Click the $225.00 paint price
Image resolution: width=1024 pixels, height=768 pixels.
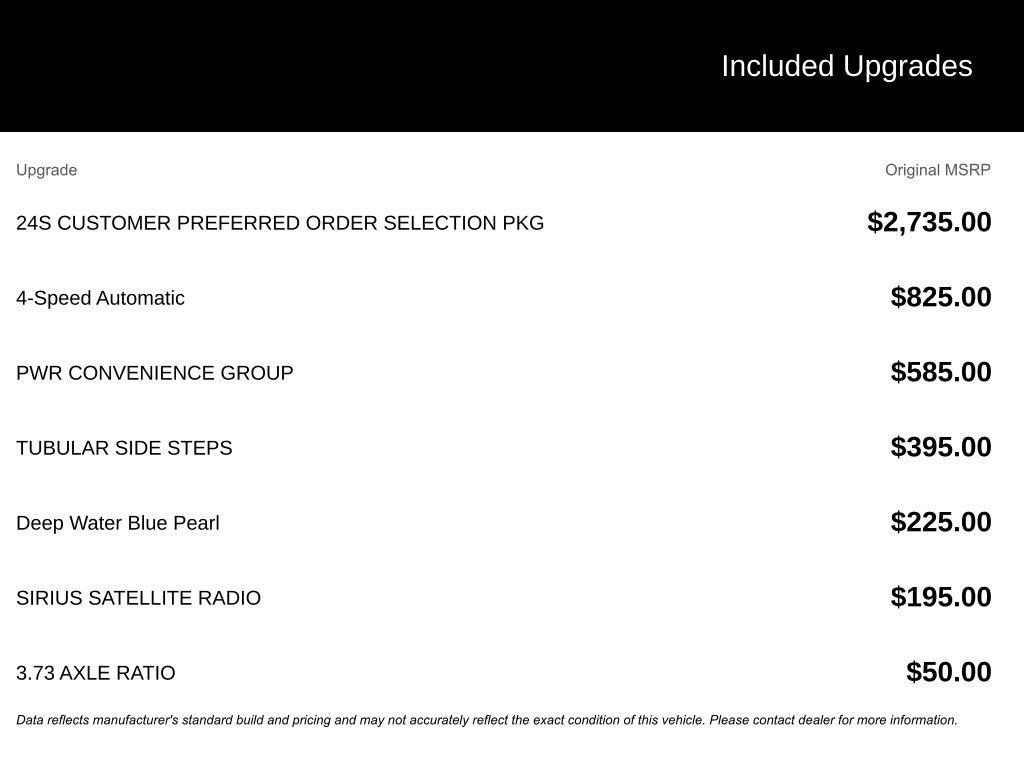coord(941,522)
